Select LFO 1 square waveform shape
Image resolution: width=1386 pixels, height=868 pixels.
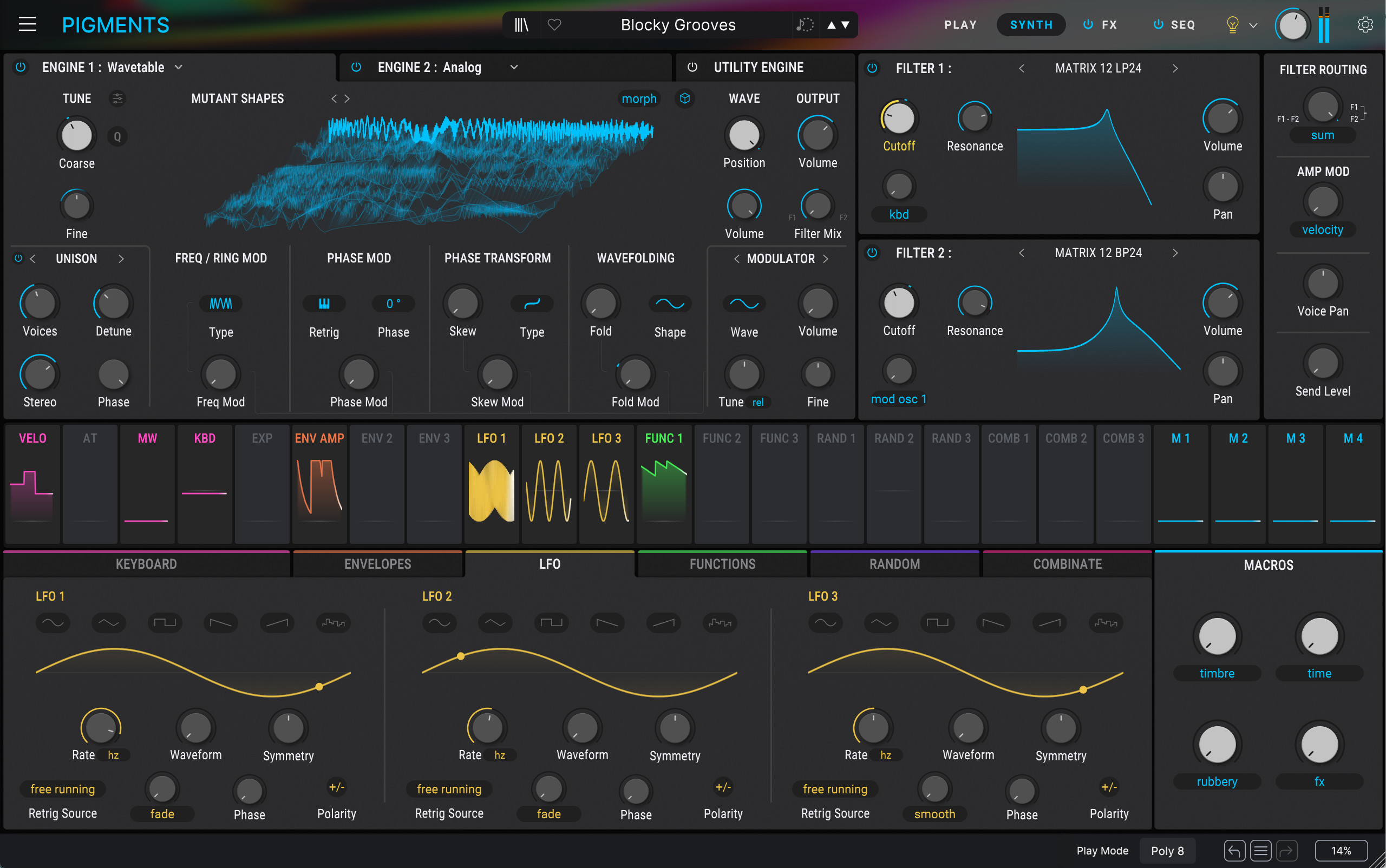[x=165, y=622]
